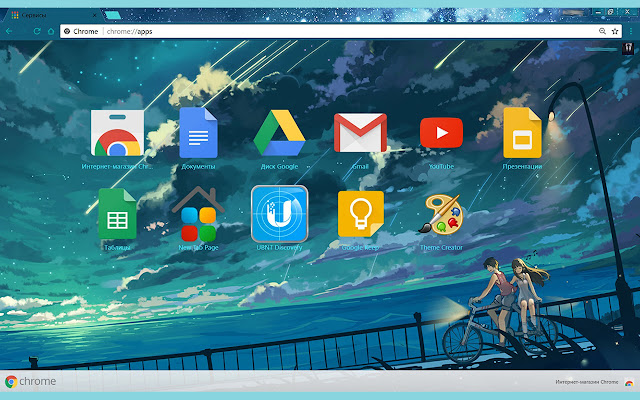
Task: Restore down the Chrome window
Action: (x=611, y=12)
